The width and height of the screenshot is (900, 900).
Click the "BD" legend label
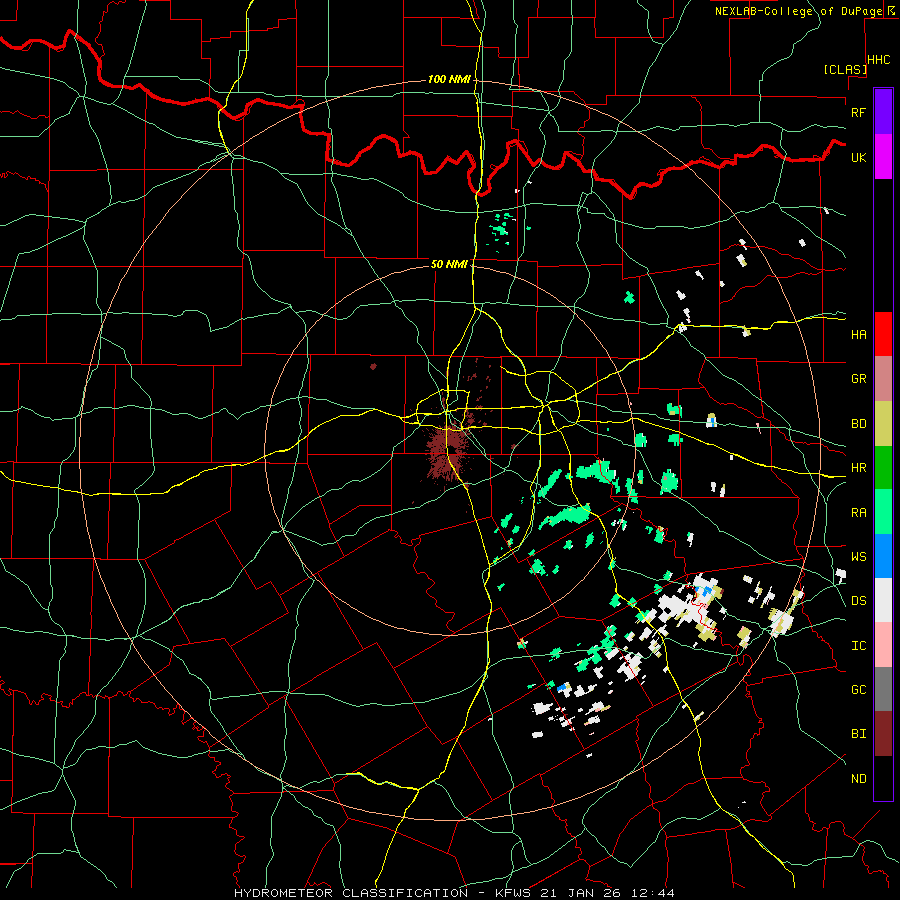(x=858, y=424)
